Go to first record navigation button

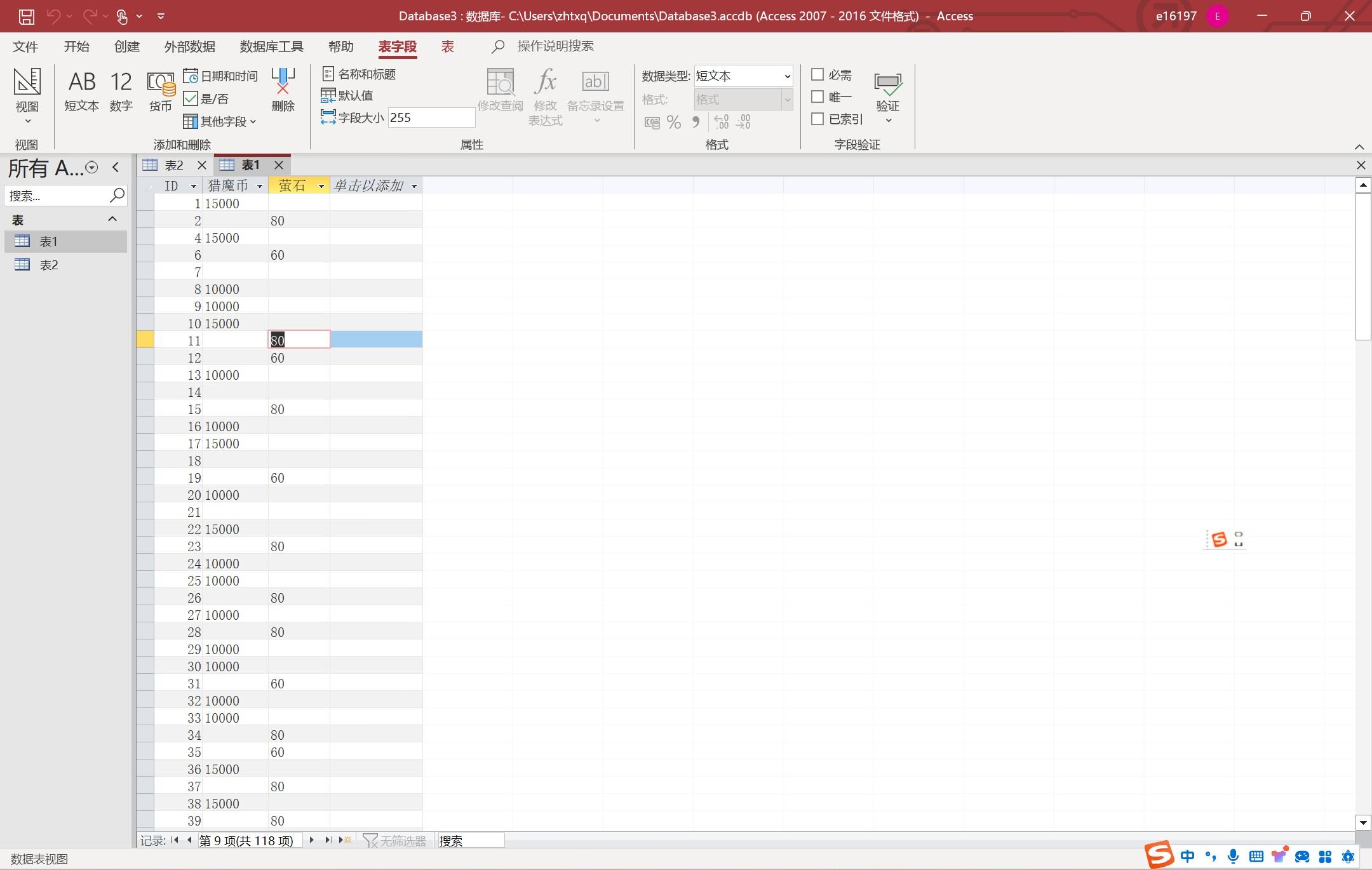[175, 840]
